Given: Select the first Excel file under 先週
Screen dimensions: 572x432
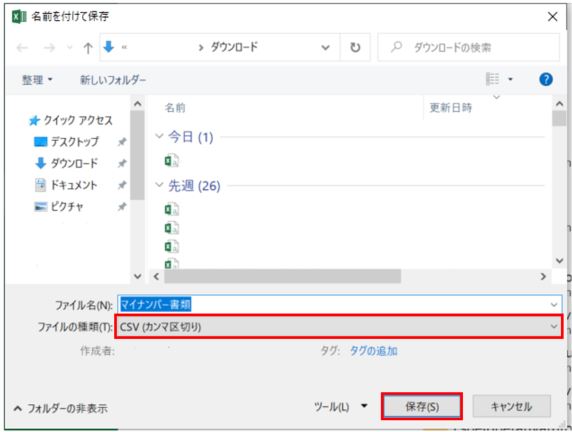Looking at the screenshot, I should (x=171, y=209).
